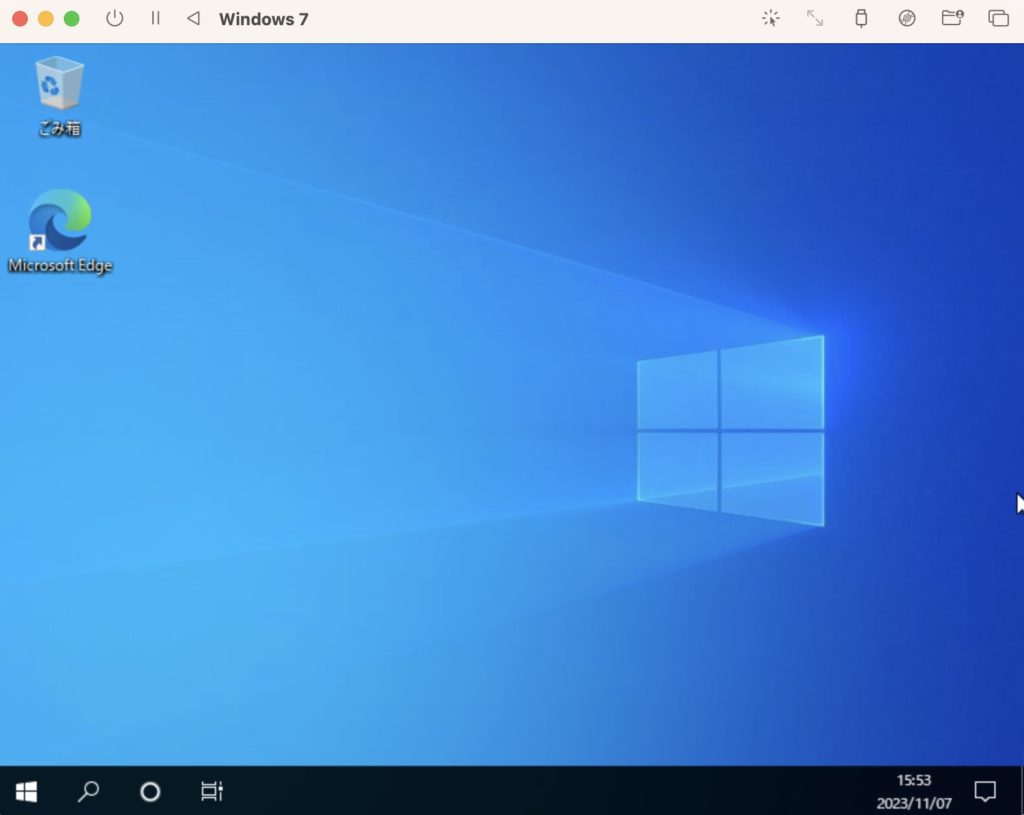1024x815 pixels.
Task: Minimize the VM window with yellow button
Action: click(46, 18)
